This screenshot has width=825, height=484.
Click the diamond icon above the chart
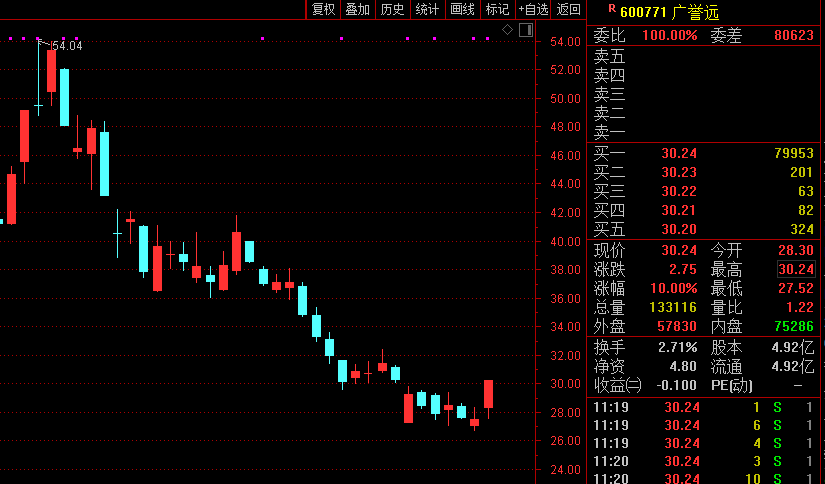tap(507, 30)
